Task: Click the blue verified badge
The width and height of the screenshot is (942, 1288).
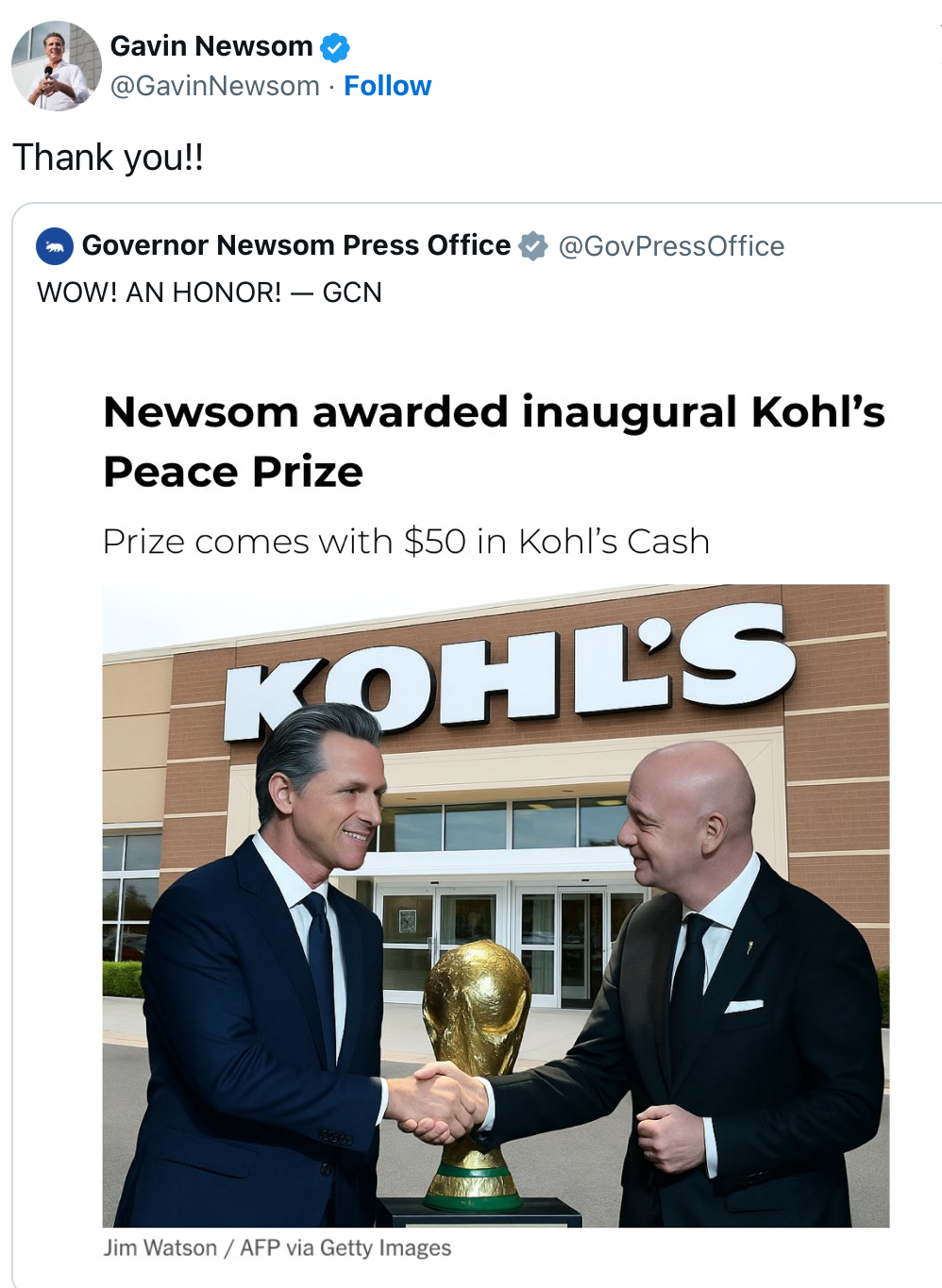Action: [x=335, y=47]
